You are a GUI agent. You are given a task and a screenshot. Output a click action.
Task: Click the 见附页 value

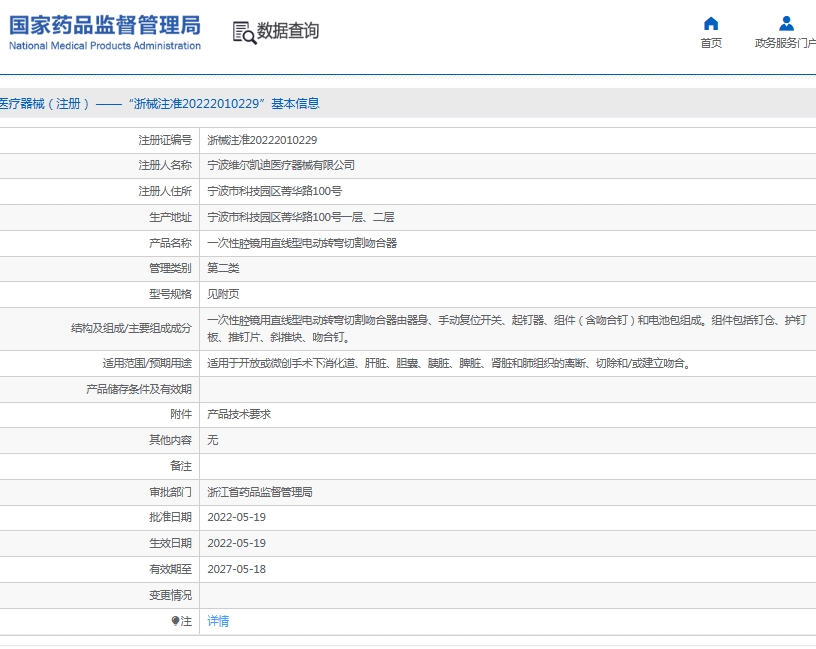(223, 294)
